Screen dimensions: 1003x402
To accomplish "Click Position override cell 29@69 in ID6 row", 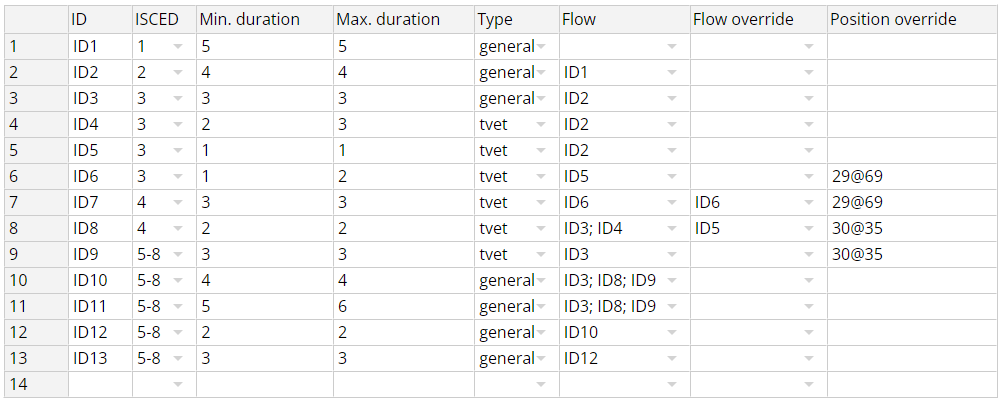I will (x=913, y=177).
